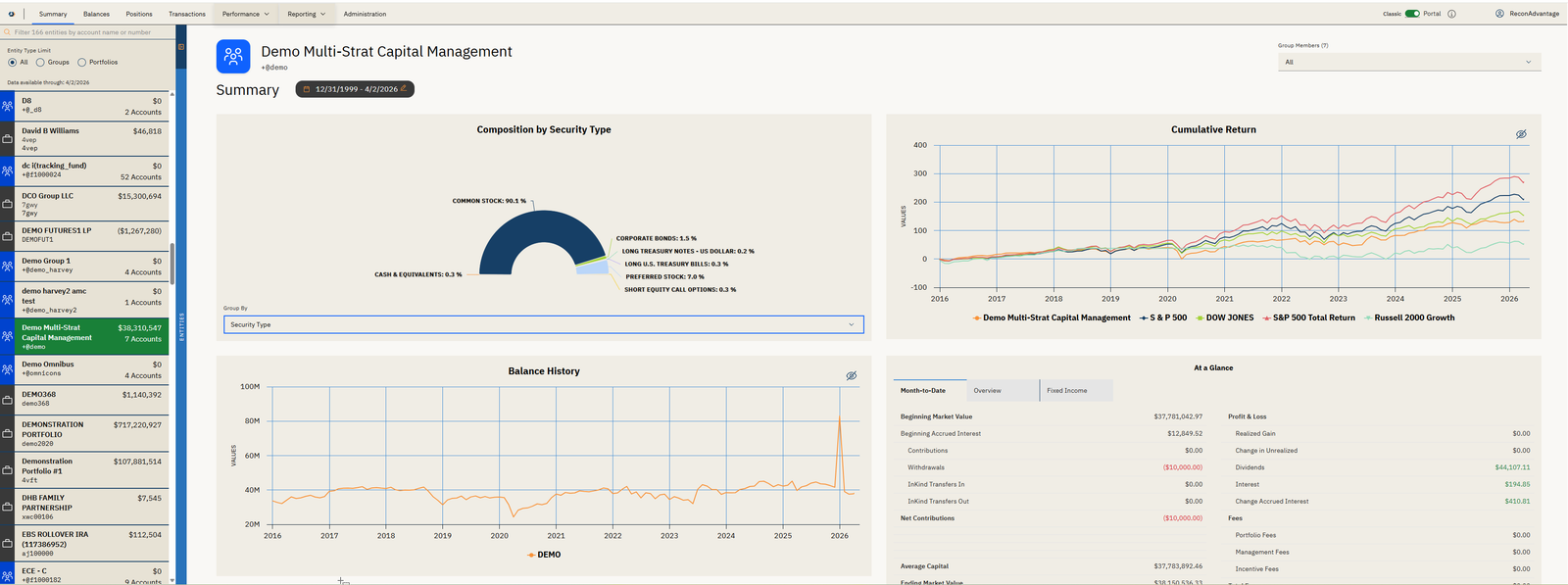Select the Demo Group 1 entity
1568x585 pixels.
pos(84,266)
